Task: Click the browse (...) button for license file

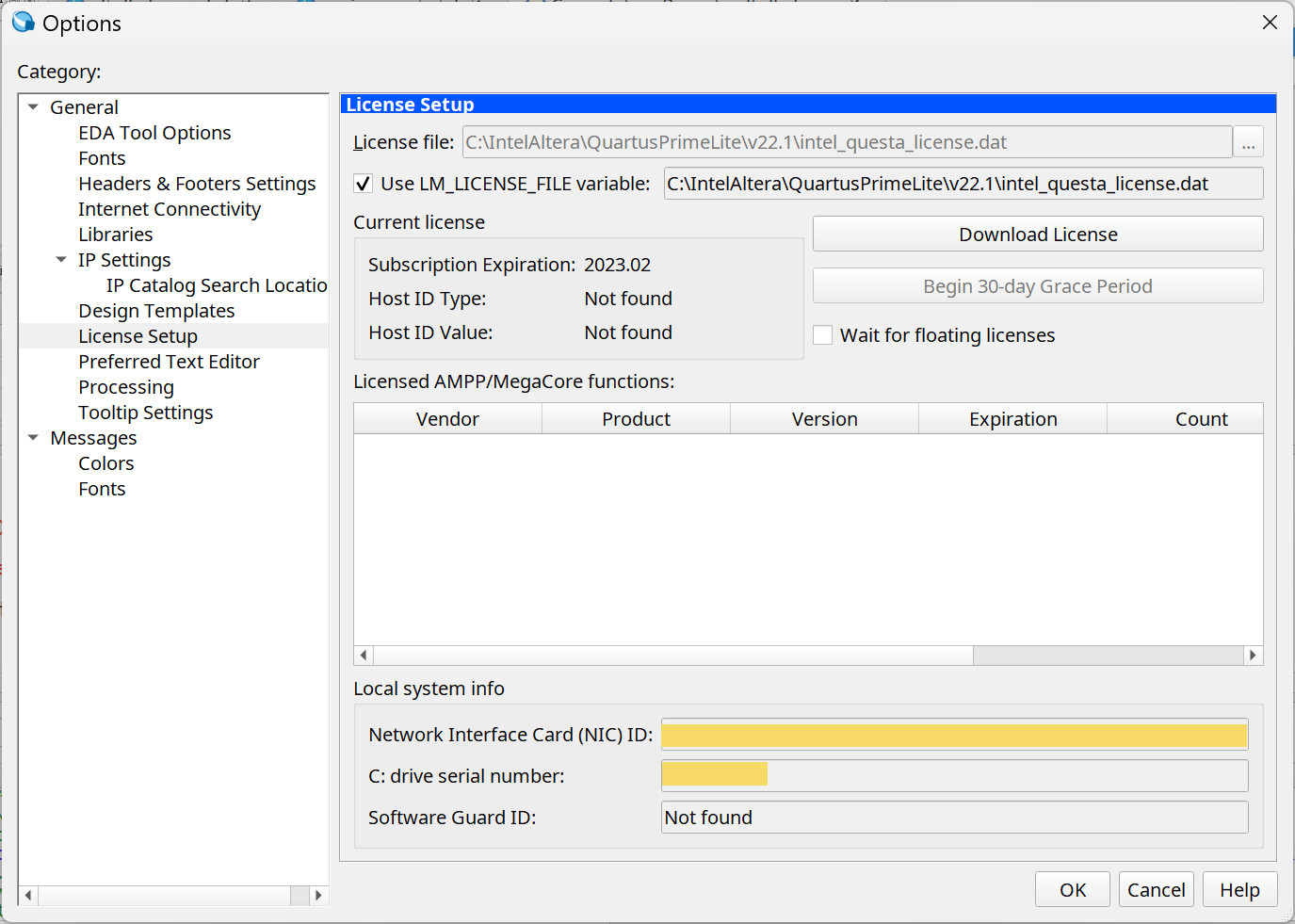Action: tap(1248, 143)
